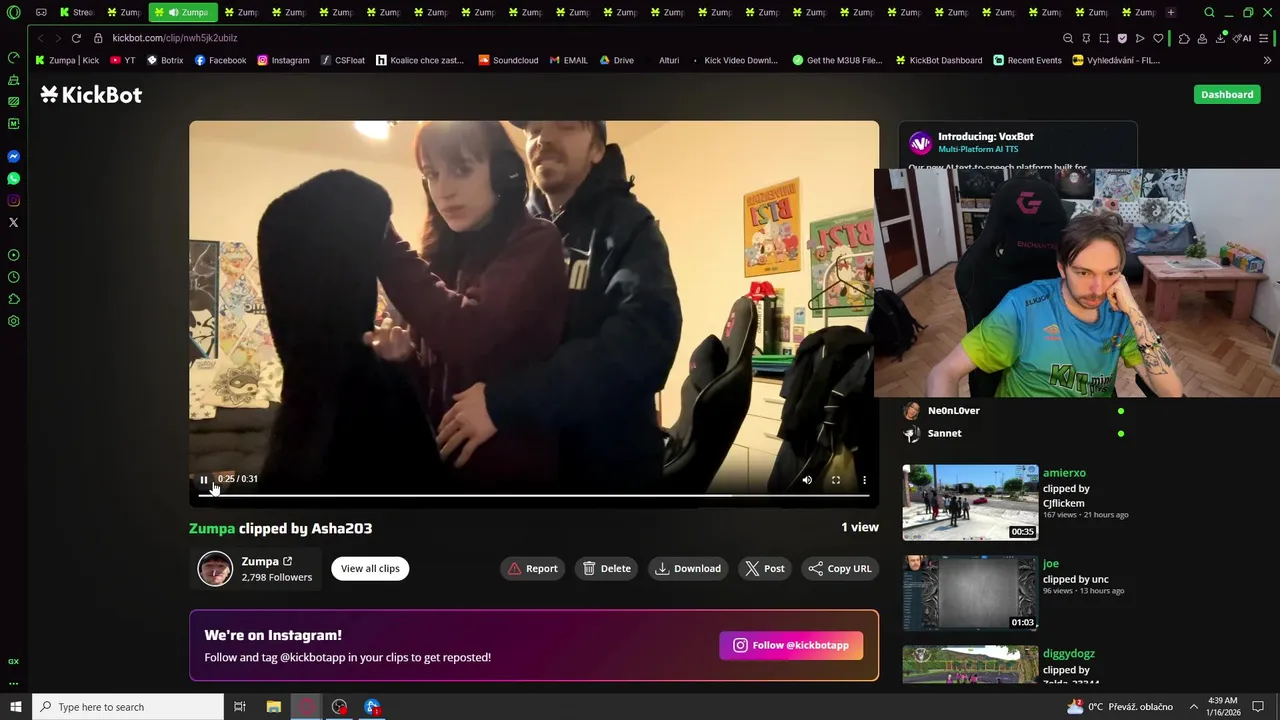Click the taskbar search box
This screenshot has width=1280, height=720.
128,707
